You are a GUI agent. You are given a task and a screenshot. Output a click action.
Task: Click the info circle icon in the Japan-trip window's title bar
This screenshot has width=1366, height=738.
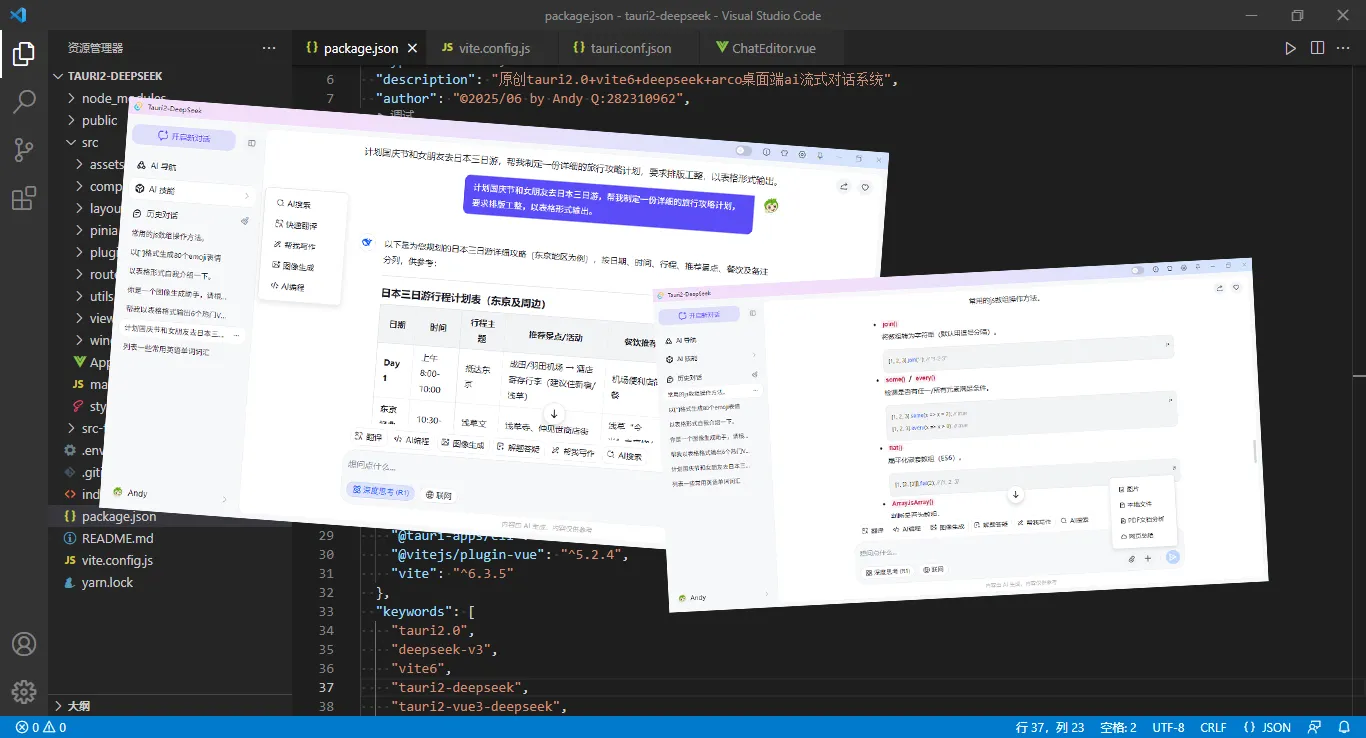click(766, 152)
